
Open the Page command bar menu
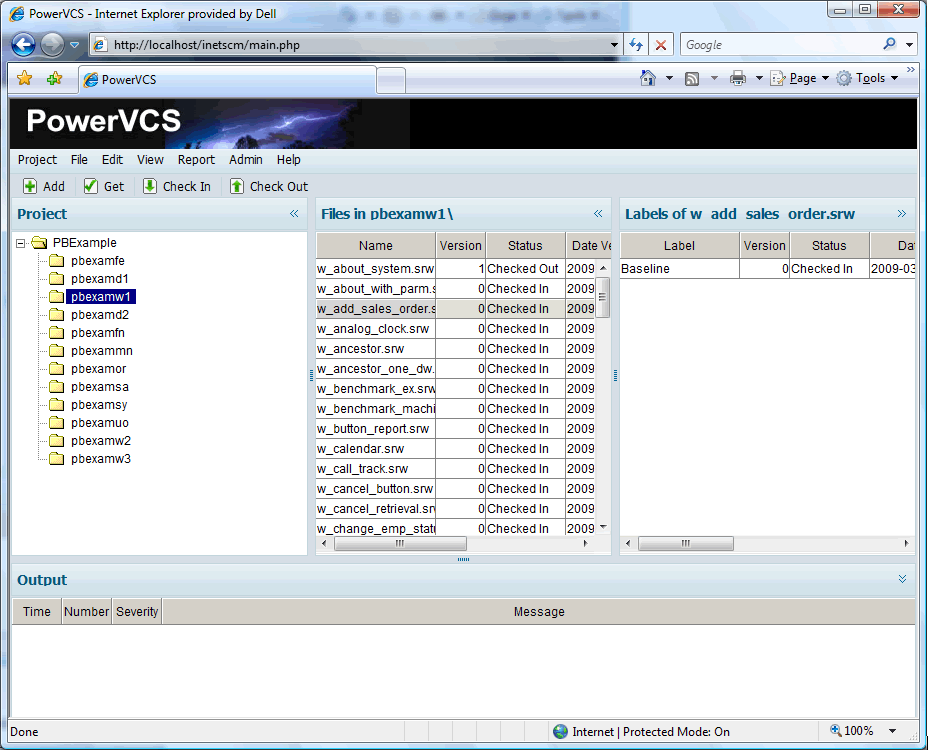pyautogui.click(x=800, y=78)
